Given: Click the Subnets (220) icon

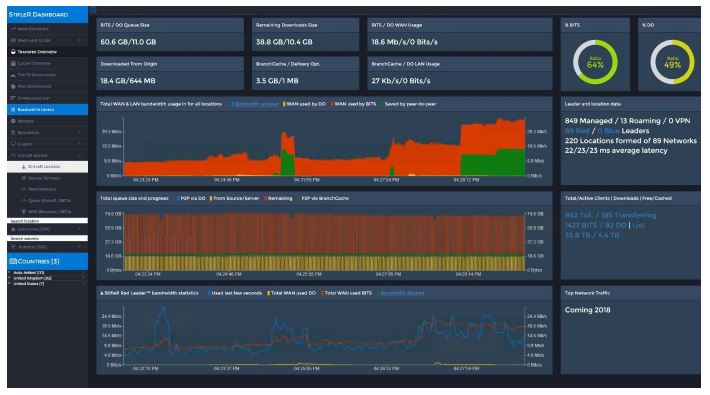Looking at the screenshot, I should (13, 247).
